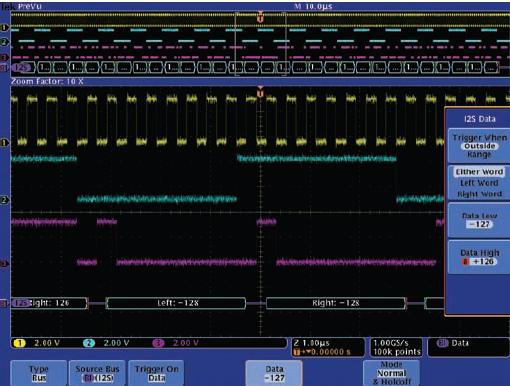Image resolution: width=510 pixels, height=386 pixels.
Task: Click the 1.00GS/s 100k points readout
Action: pos(396,347)
